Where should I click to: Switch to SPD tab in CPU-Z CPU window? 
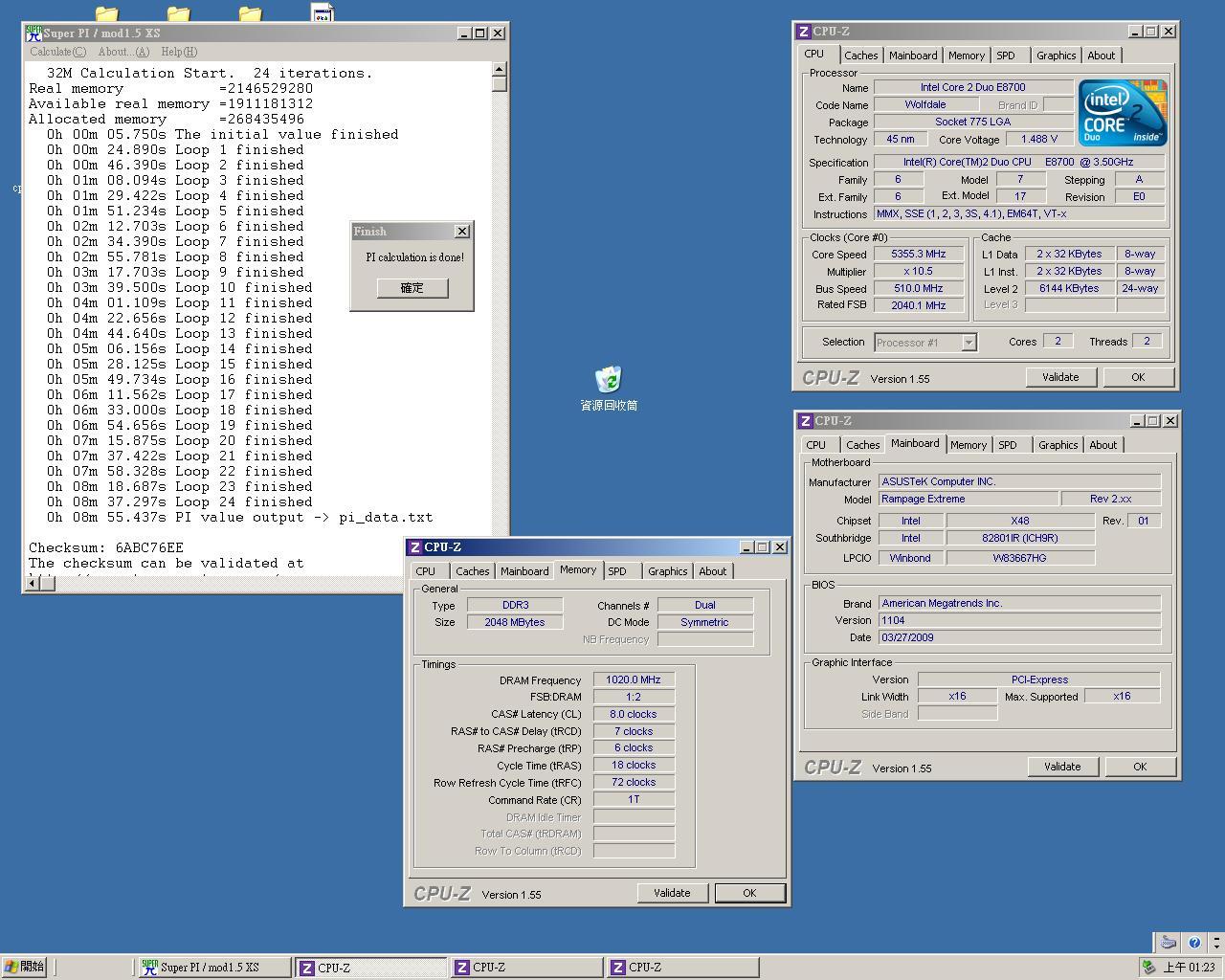click(1005, 56)
